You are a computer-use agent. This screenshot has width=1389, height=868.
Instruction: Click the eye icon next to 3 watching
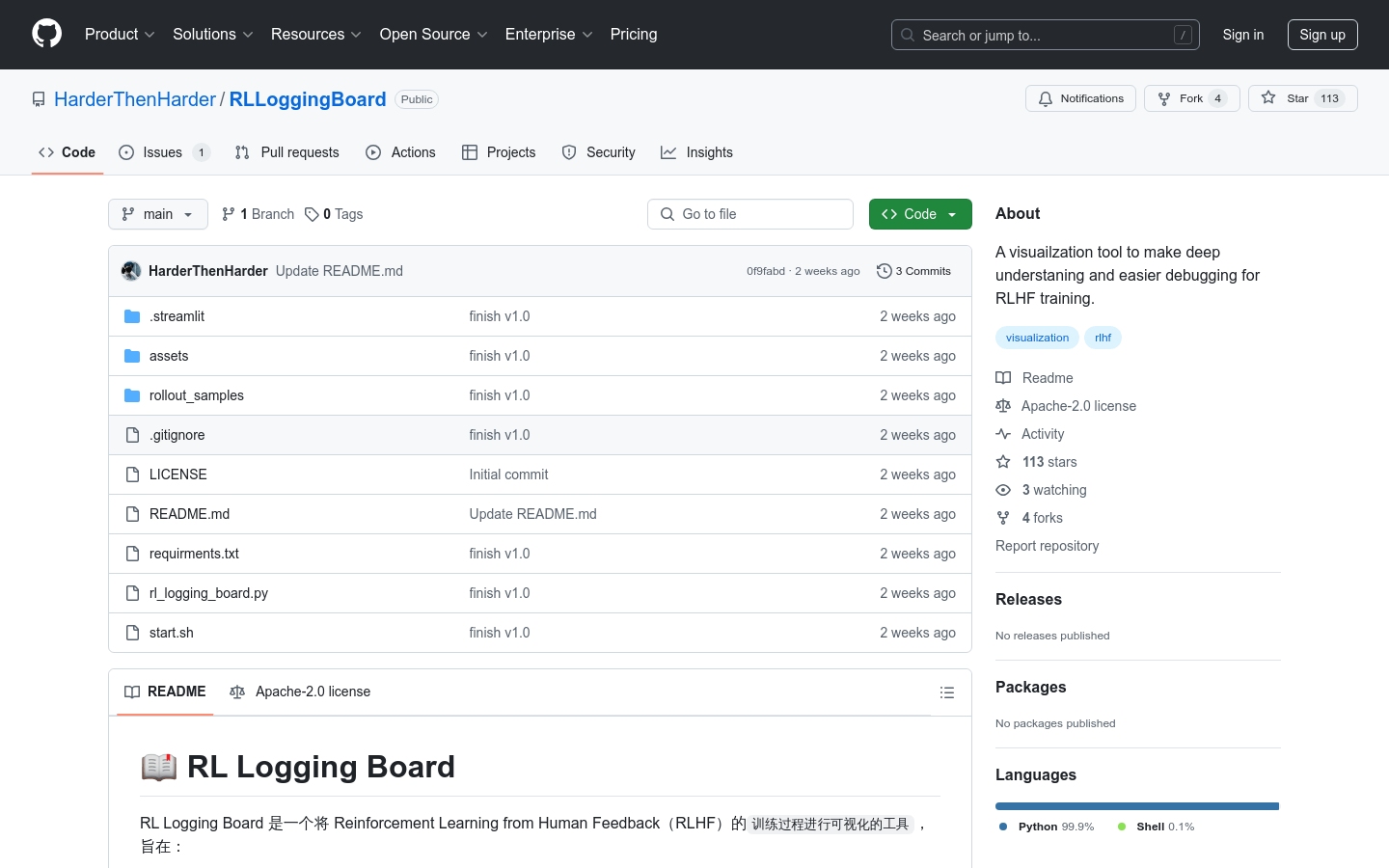pos(1003,490)
